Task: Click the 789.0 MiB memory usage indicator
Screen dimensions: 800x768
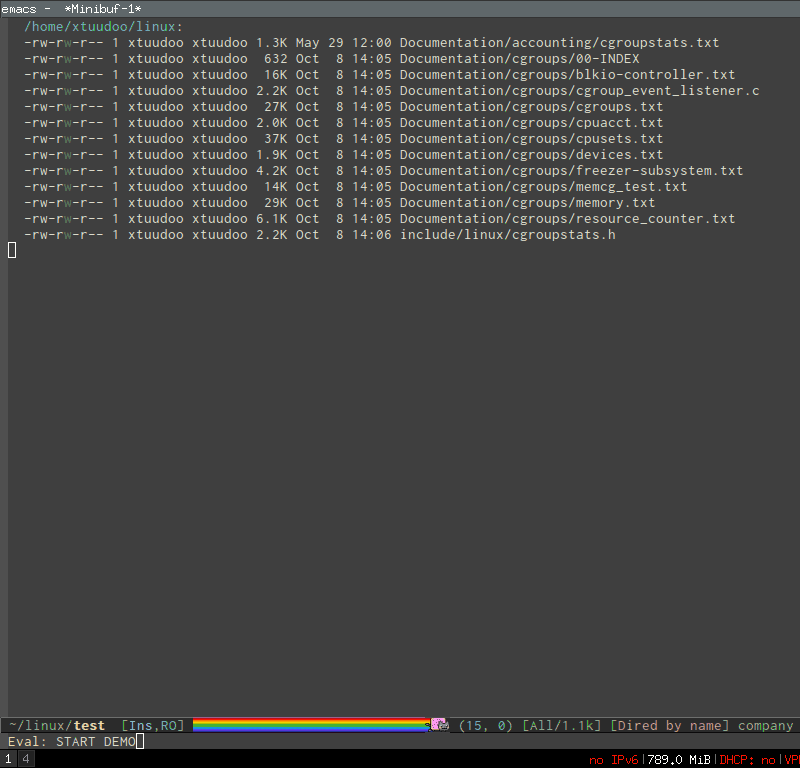Action: [x=677, y=759]
